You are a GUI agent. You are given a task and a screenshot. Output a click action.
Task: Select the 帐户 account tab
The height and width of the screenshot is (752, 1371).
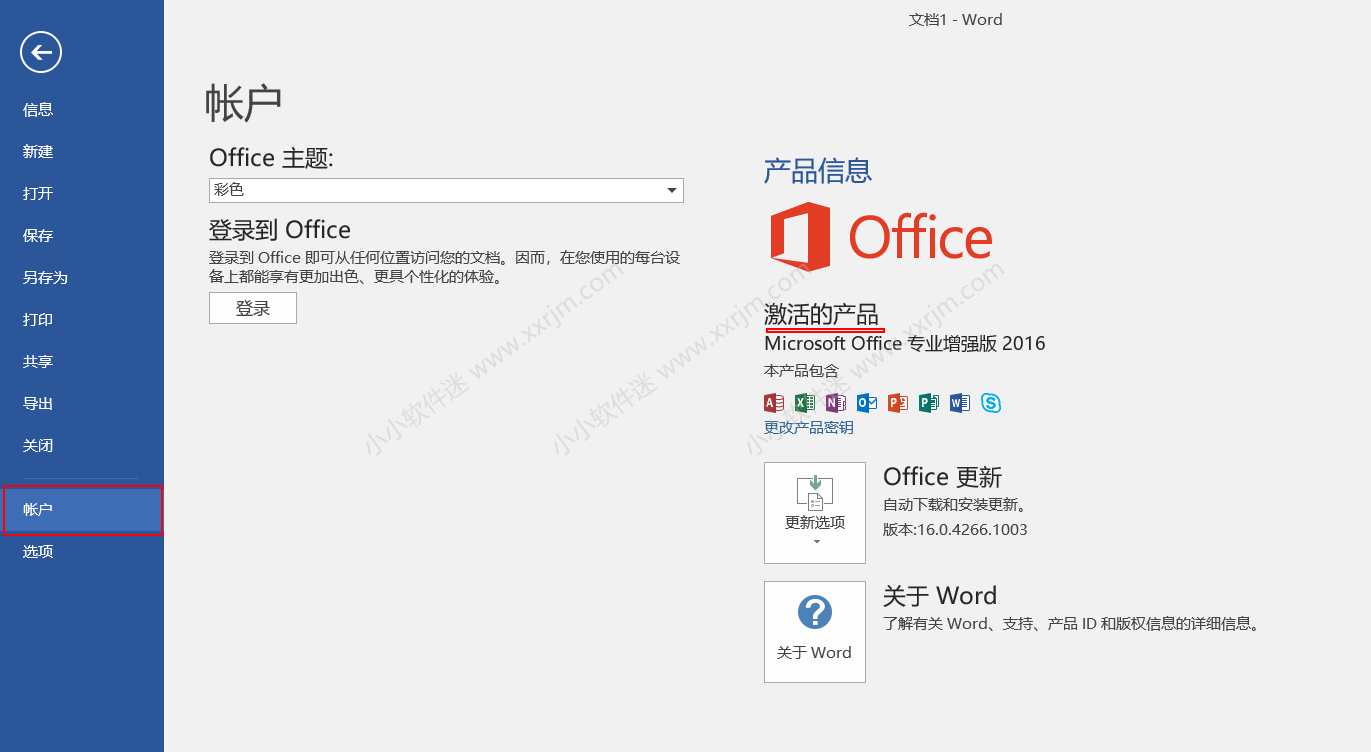[x=82, y=510]
